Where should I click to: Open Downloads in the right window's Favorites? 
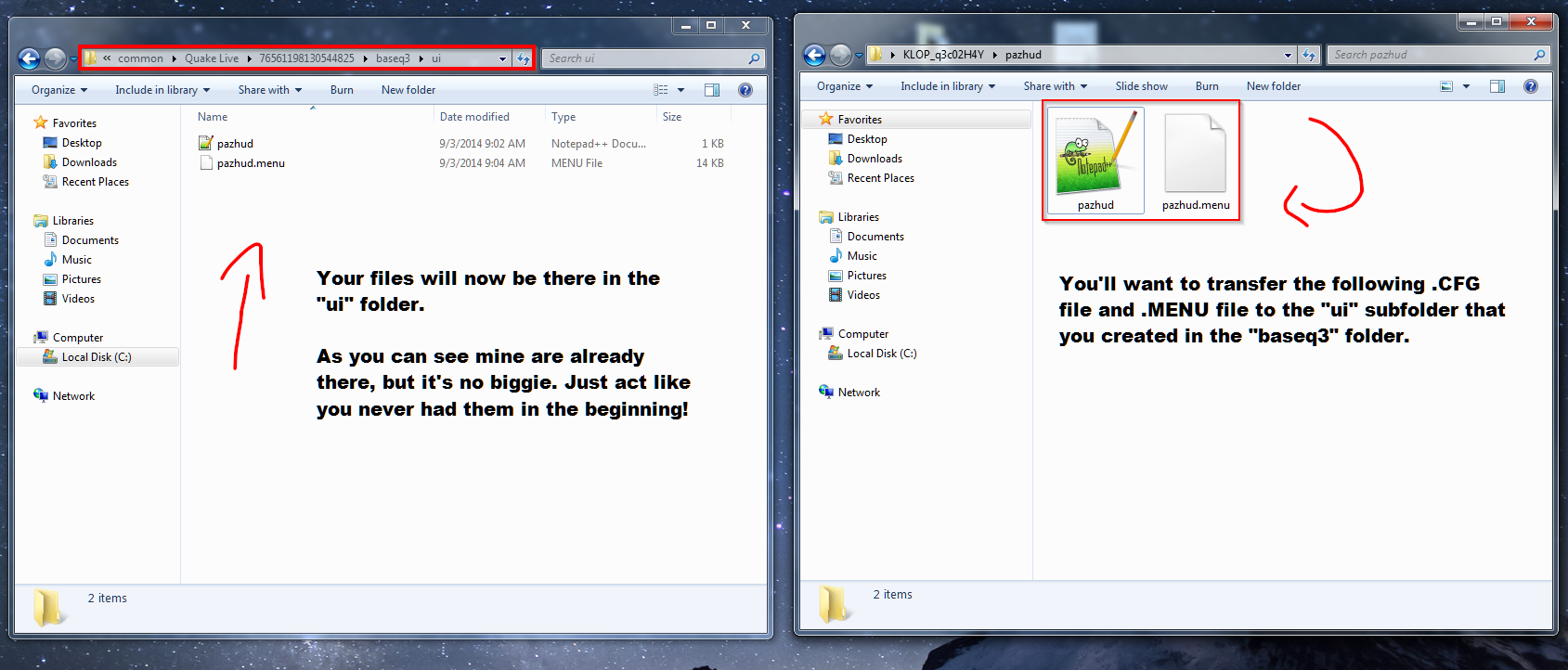(874, 159)
